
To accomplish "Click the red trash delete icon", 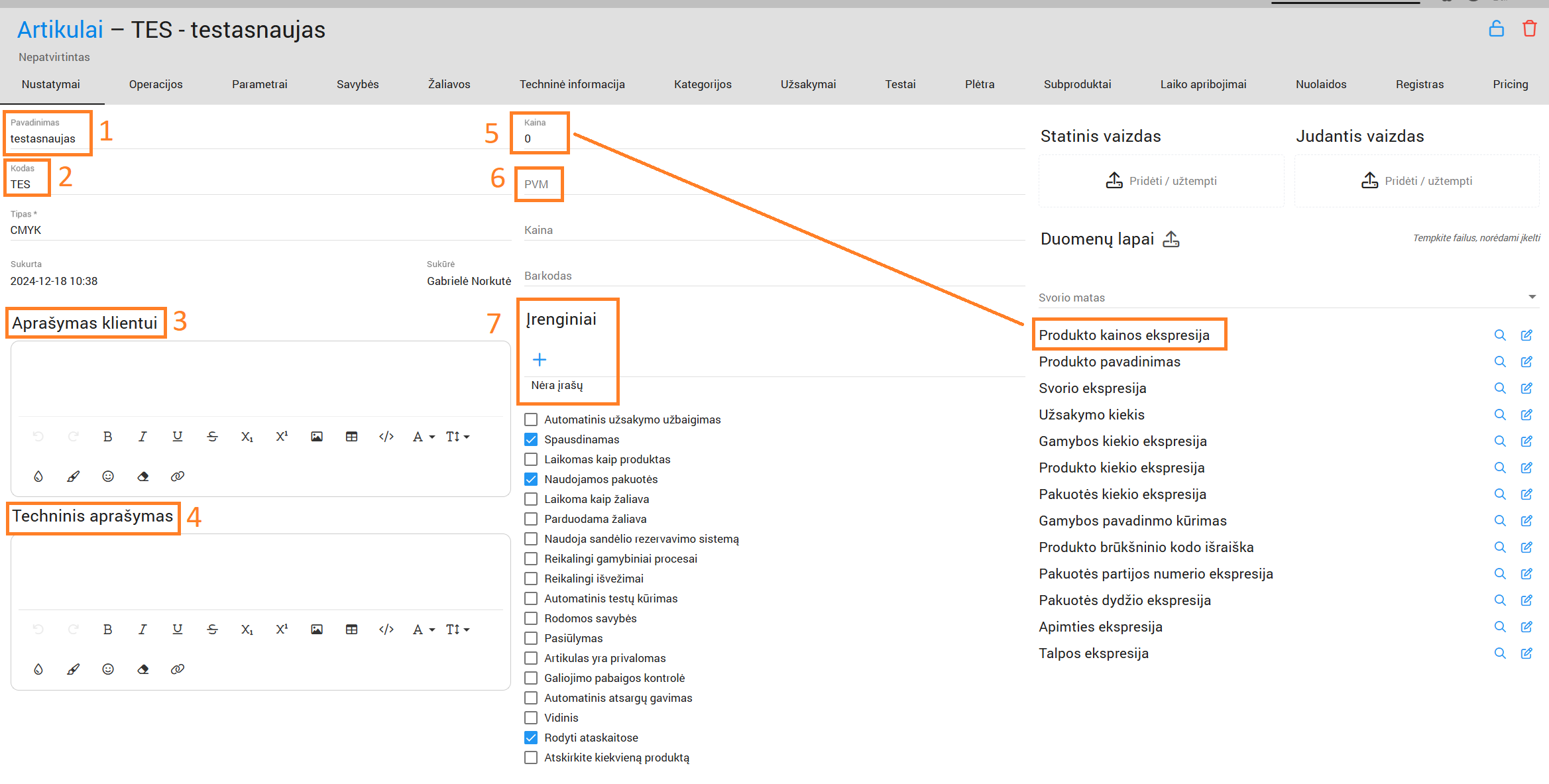I will 1529,29.
